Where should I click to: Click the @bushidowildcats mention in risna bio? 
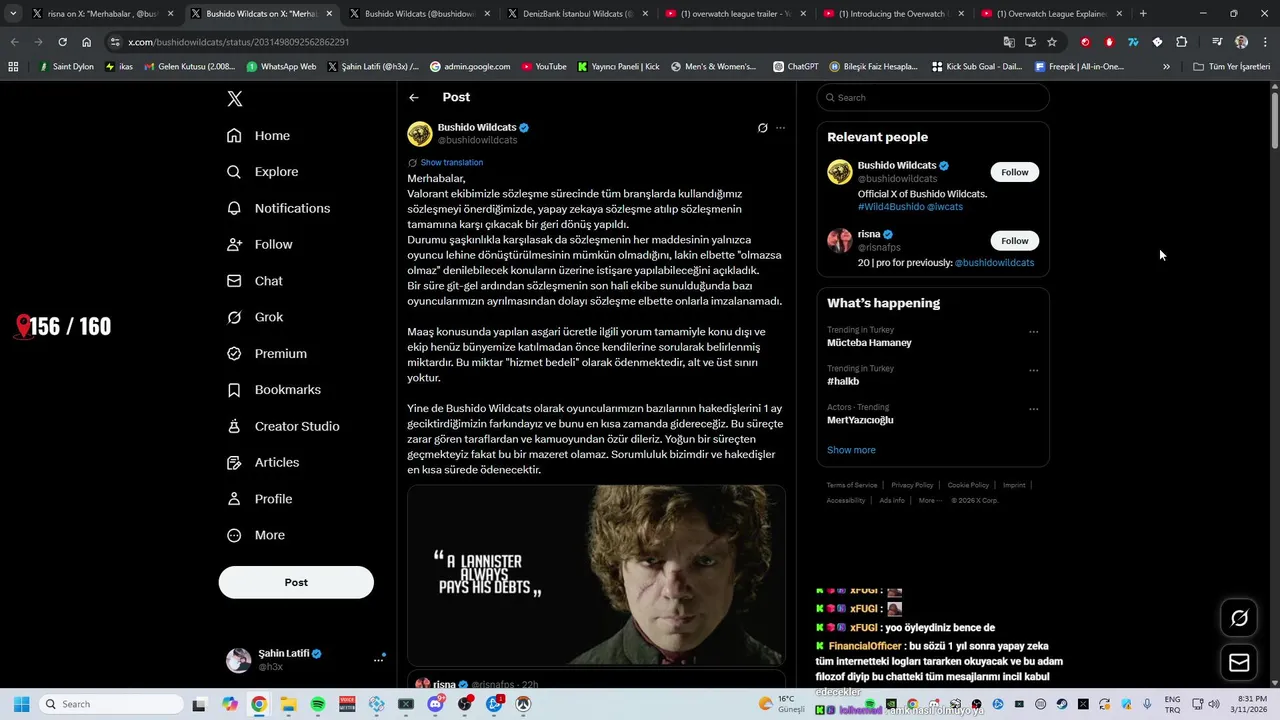pos(994,263)
